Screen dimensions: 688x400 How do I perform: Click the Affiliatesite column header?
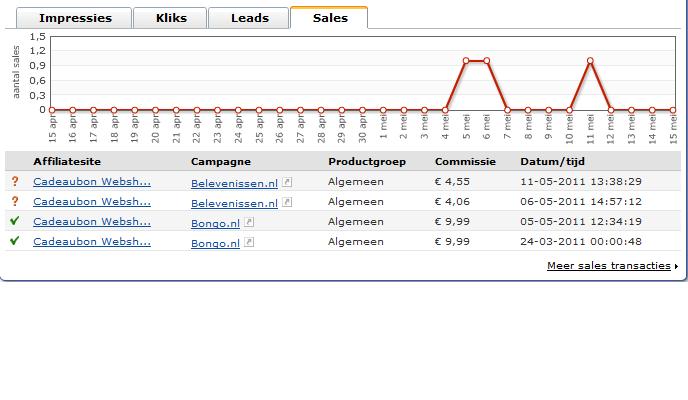67,161
